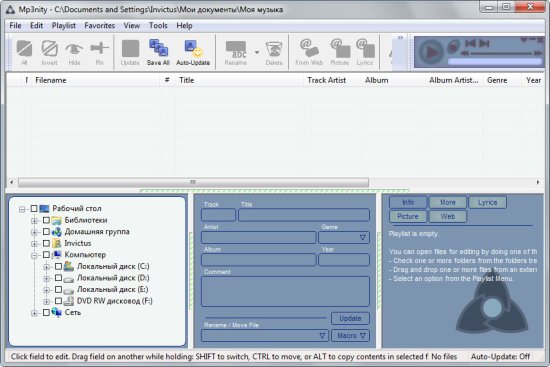Check the Локальный диск (D:) checkbox
The width and height of the screenshot is (550, 367).
pos(59,278)
